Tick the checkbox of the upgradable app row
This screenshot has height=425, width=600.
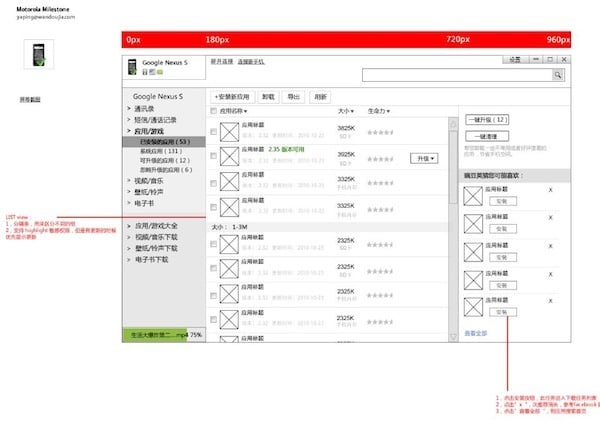coord(214,157)
